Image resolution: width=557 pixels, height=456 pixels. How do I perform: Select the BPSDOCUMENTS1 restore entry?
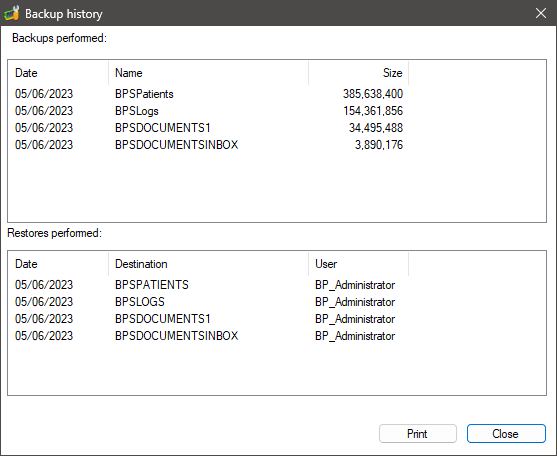coord(209,319)
